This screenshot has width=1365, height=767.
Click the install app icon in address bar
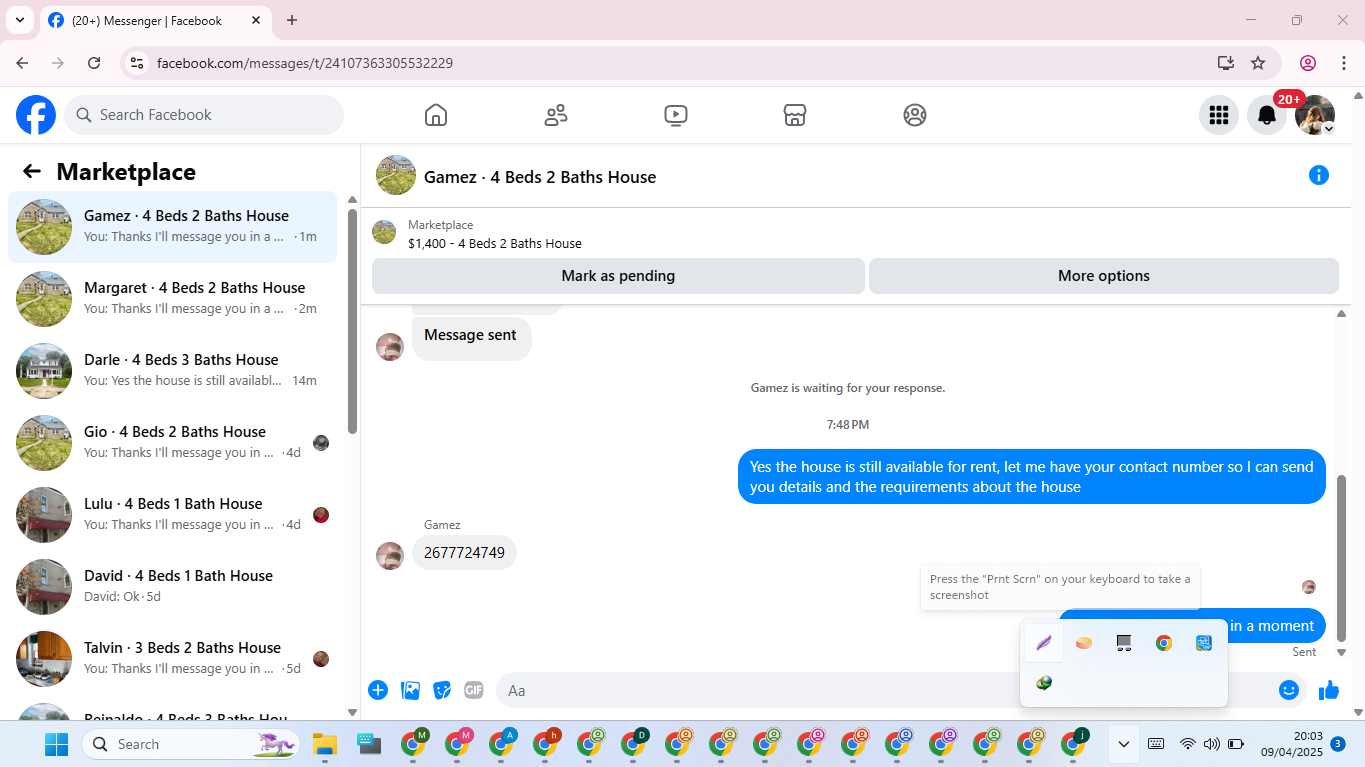[x=1226, y=63]
